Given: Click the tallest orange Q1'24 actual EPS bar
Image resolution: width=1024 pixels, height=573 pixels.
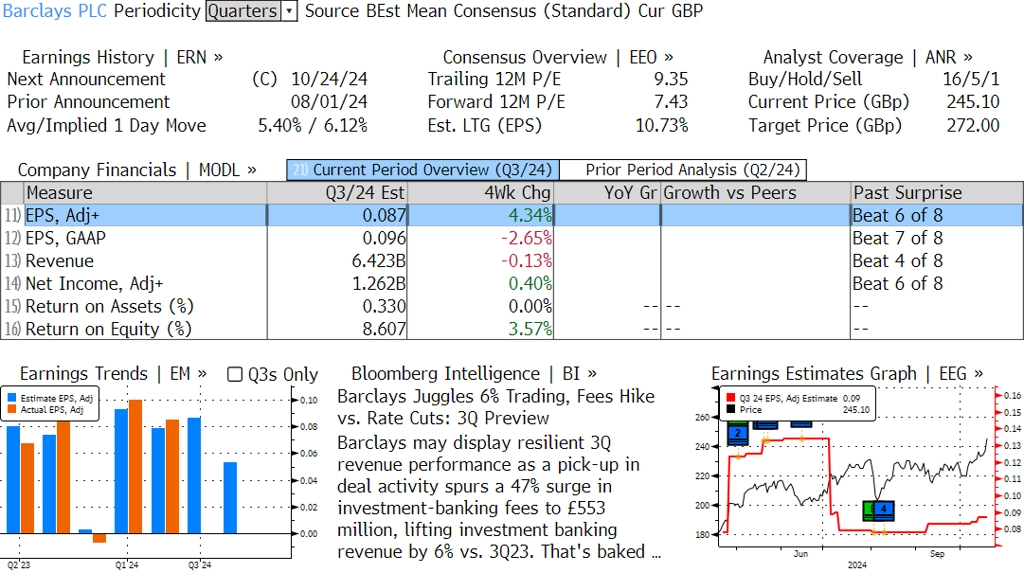Looking at the screenshot, I should tap(135, 467).
